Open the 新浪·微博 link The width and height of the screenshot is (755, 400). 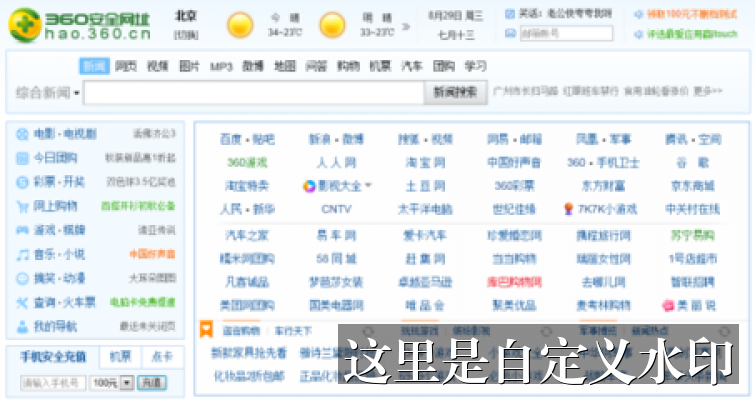coord(336,140)
